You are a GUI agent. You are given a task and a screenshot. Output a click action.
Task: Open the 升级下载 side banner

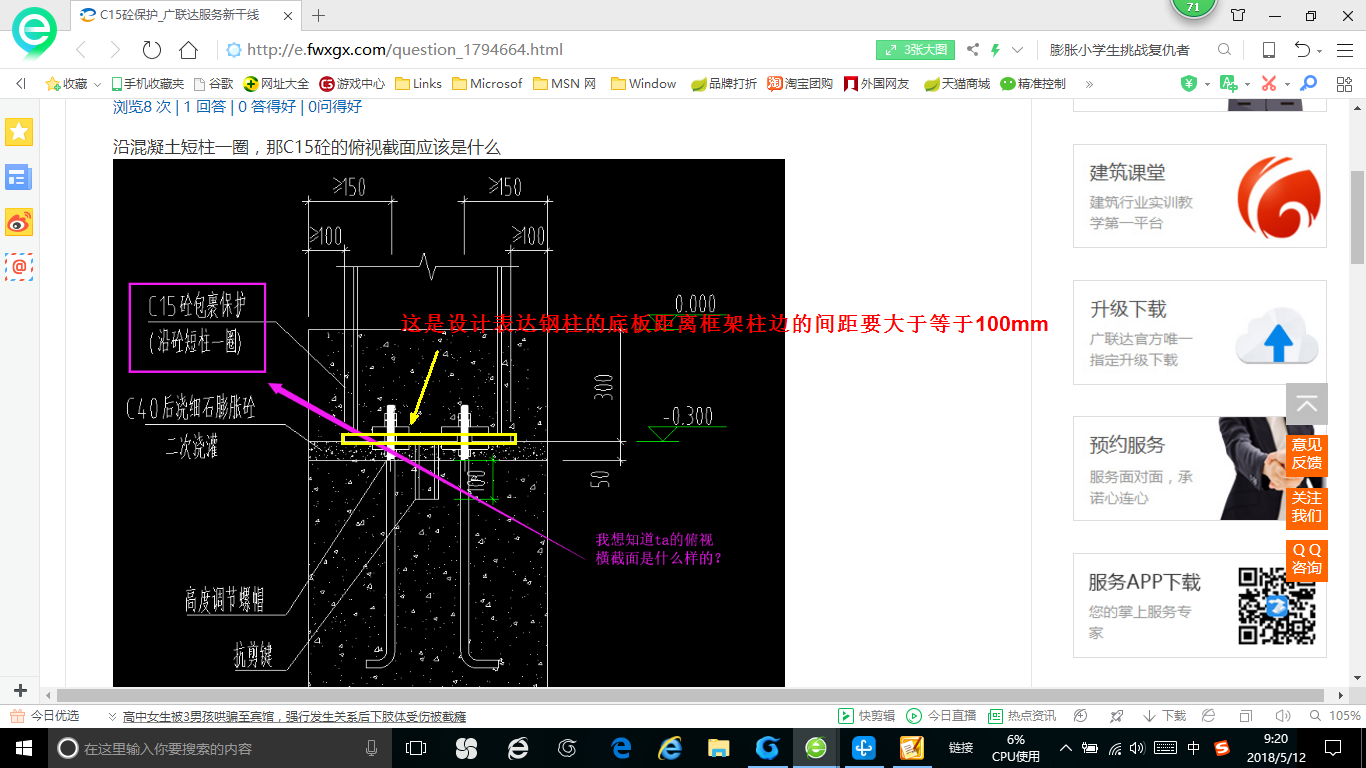pyautogui.click(x=1200, y=332)
